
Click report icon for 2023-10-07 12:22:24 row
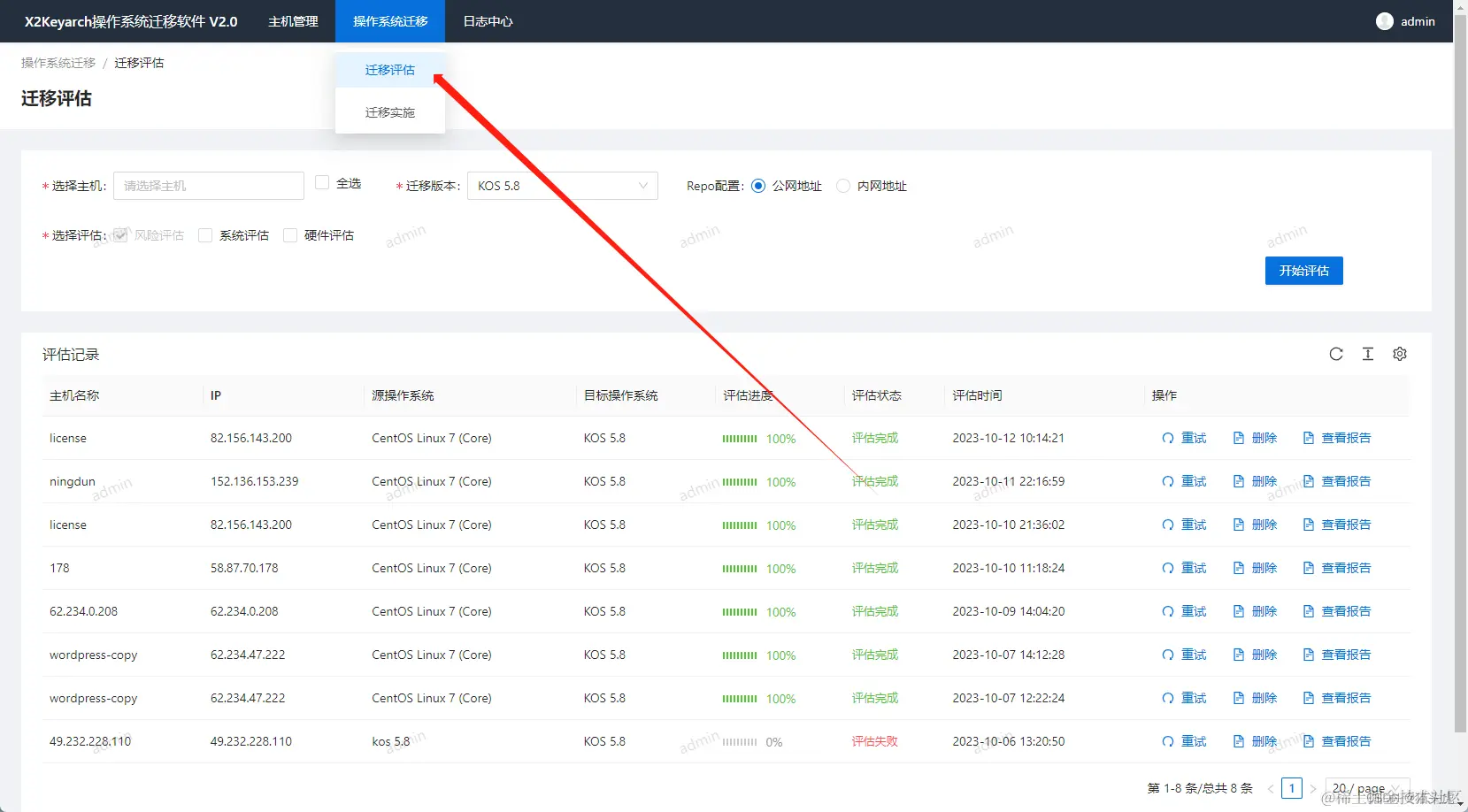point(1309,698)
